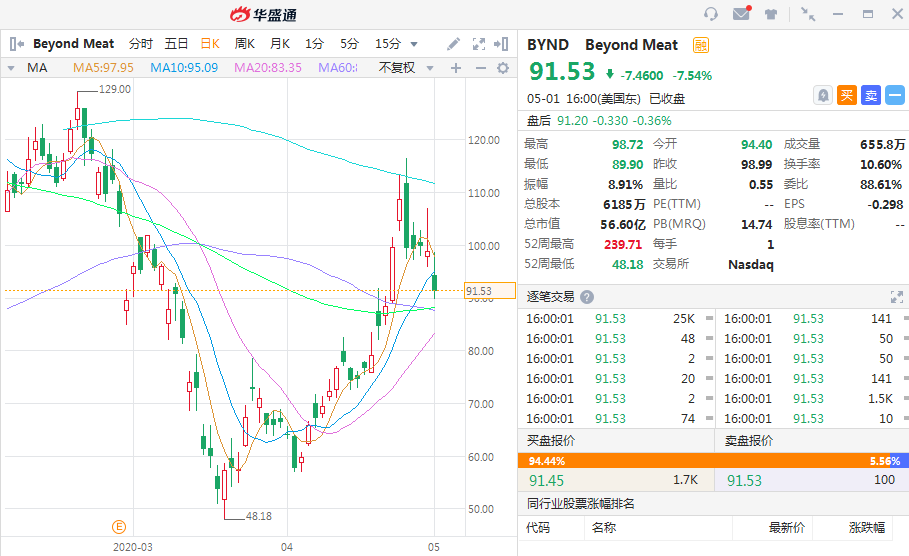Expand chart to fullscreen view
Viewport: 909px width, 556px height.
478,44
